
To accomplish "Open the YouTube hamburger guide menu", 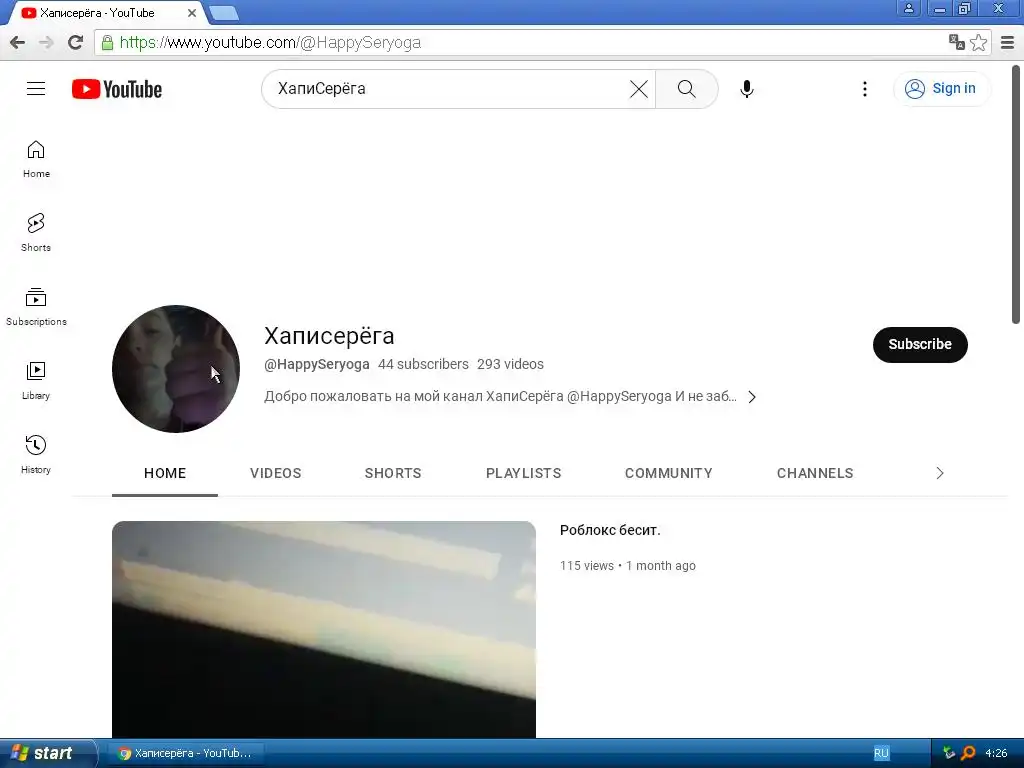I will pos(36,89).
